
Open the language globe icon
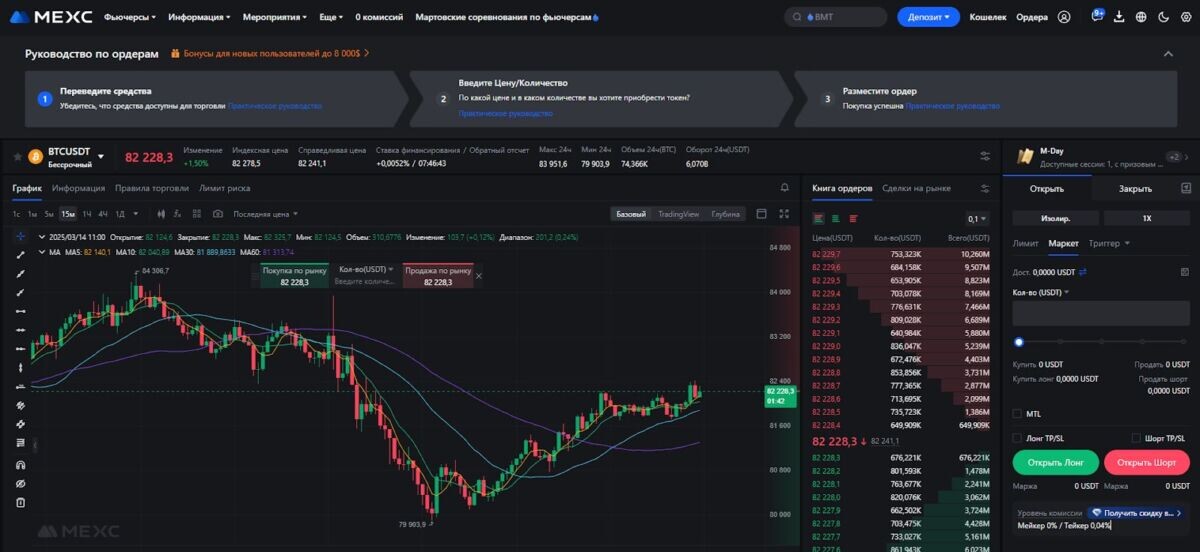(x=1139, y=17)
